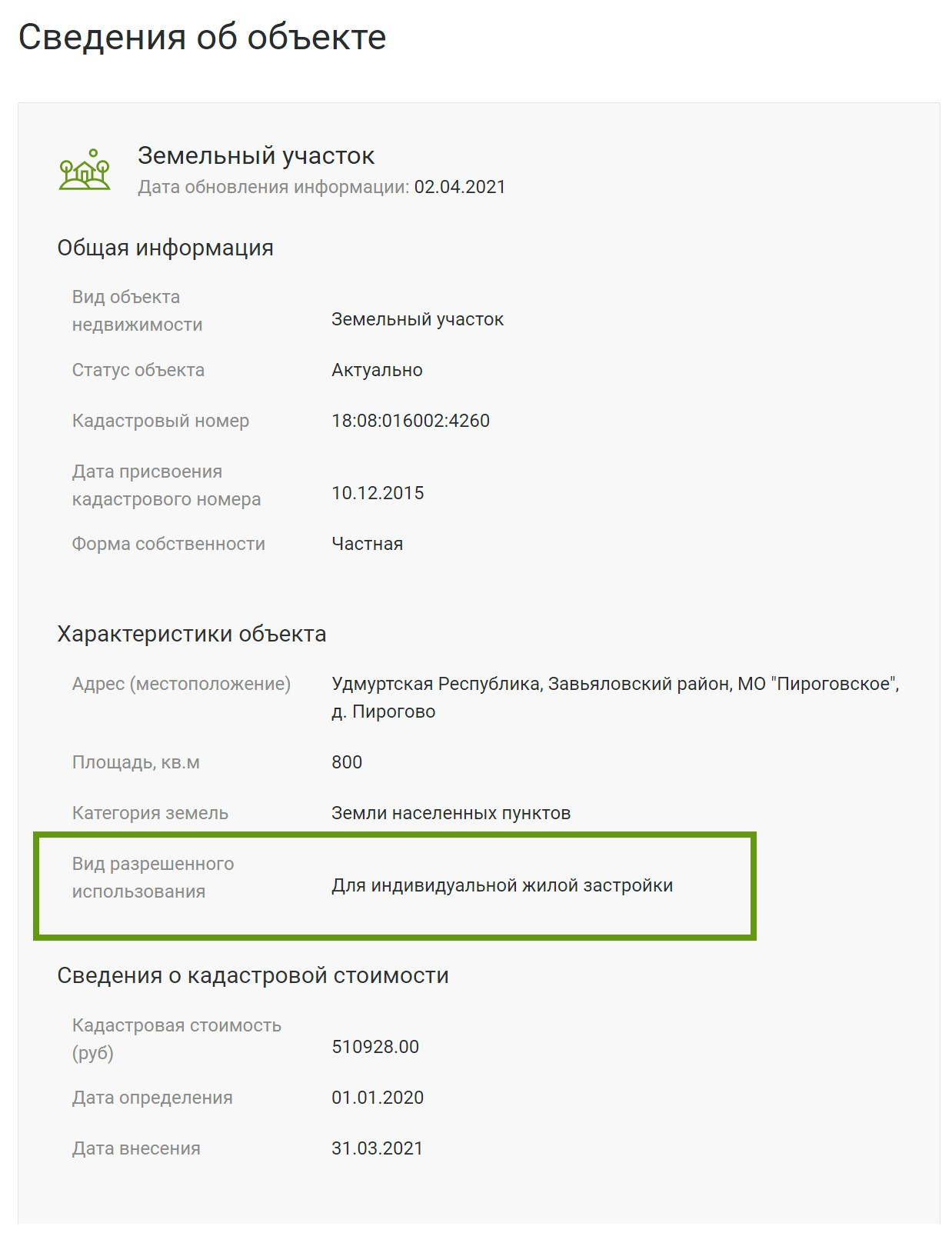Click the 'Сведения о кадастровой стоимости' heading

(x=253, y=975)
